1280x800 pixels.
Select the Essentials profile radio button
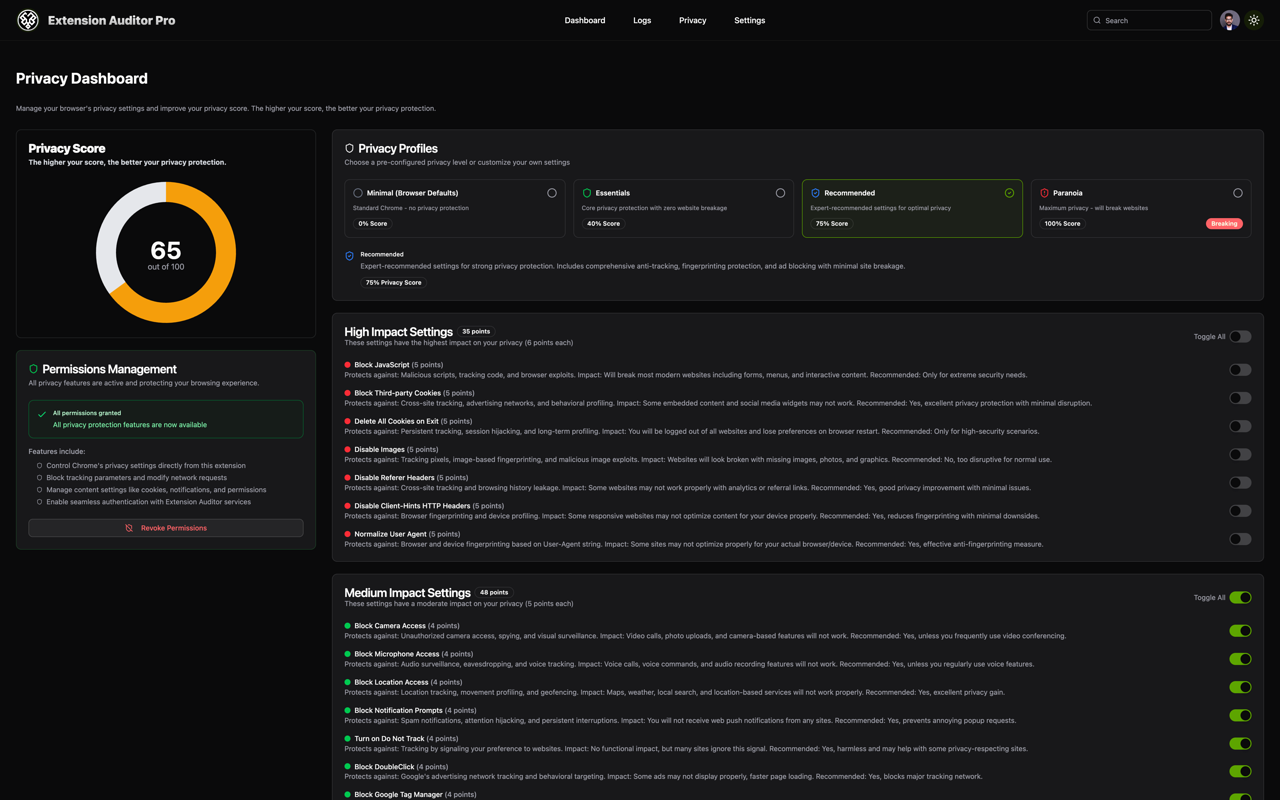[x=780, y=193]
